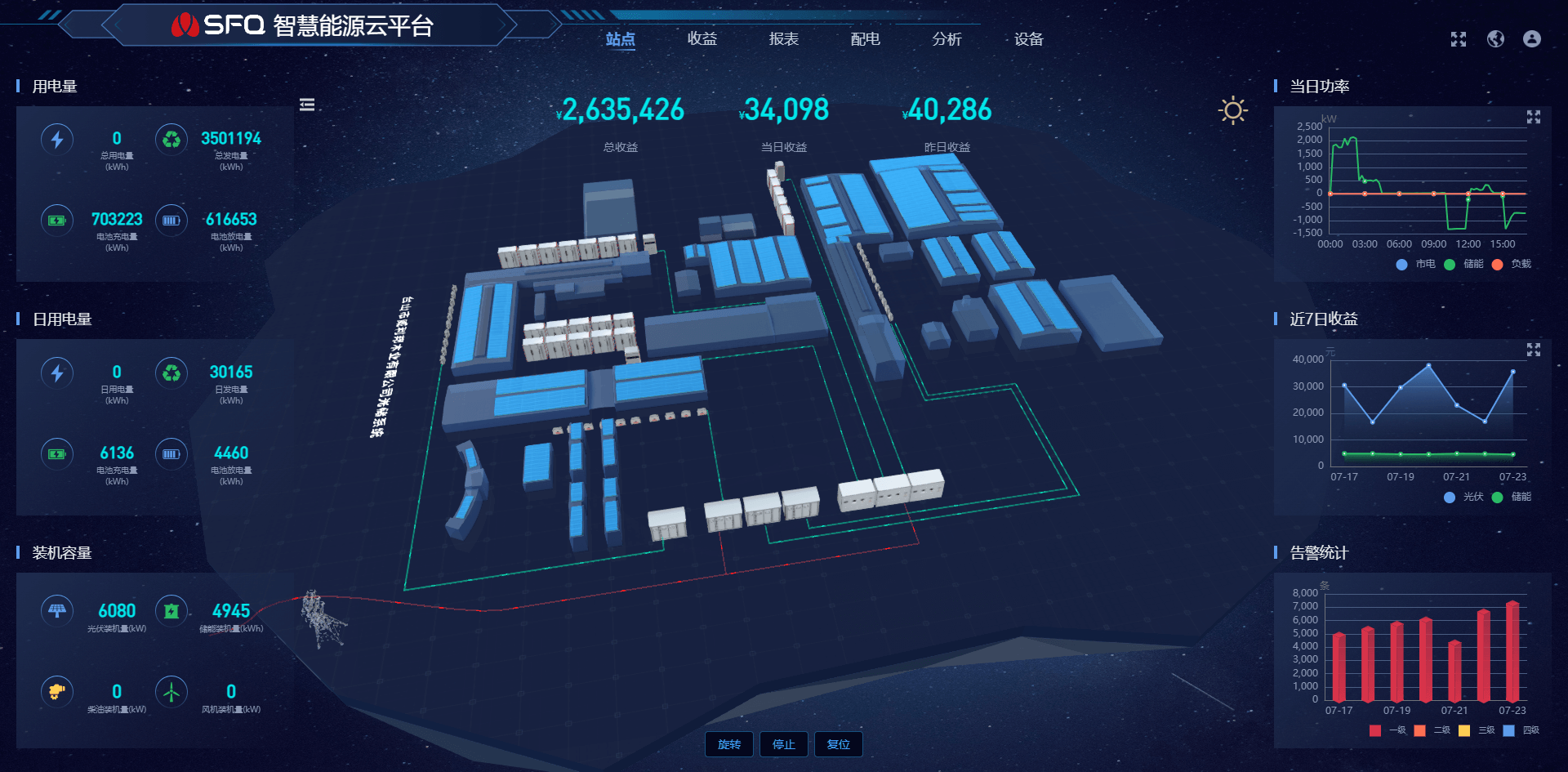Toggle 二级 alarm legend
The image size is (1568, 772).
1432,730
